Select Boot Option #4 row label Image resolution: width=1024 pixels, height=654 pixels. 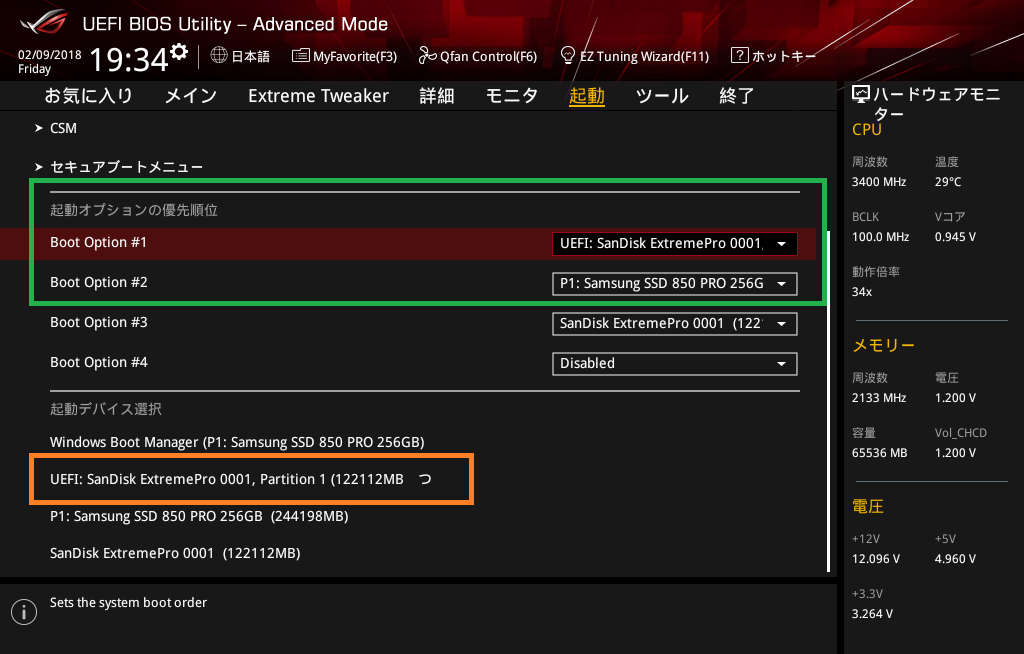(x=99, y=362)
